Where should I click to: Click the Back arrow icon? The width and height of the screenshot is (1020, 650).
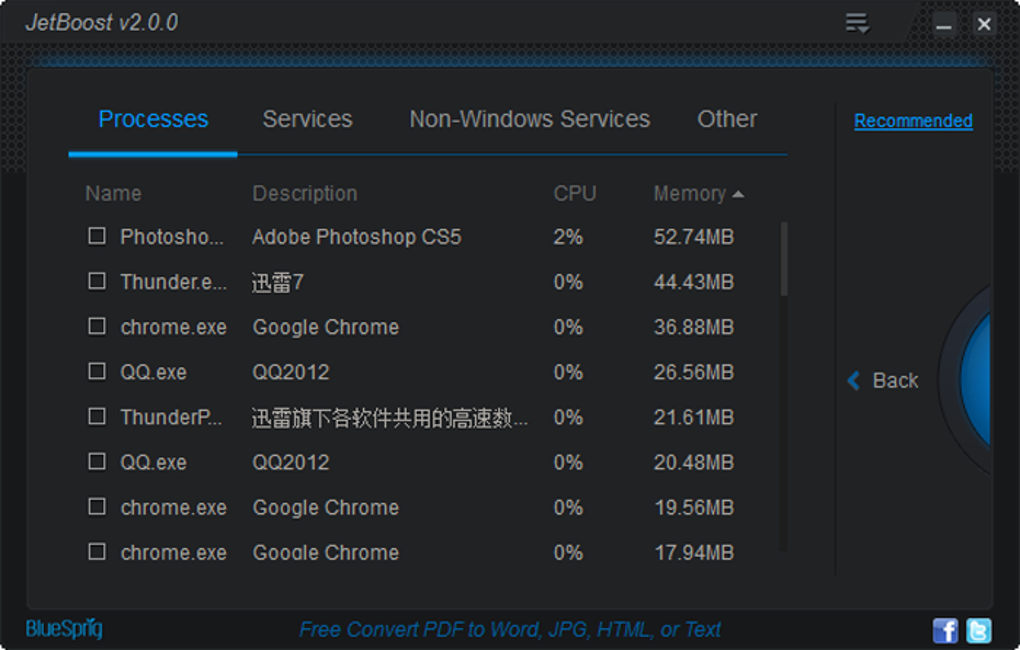[854, 380]
